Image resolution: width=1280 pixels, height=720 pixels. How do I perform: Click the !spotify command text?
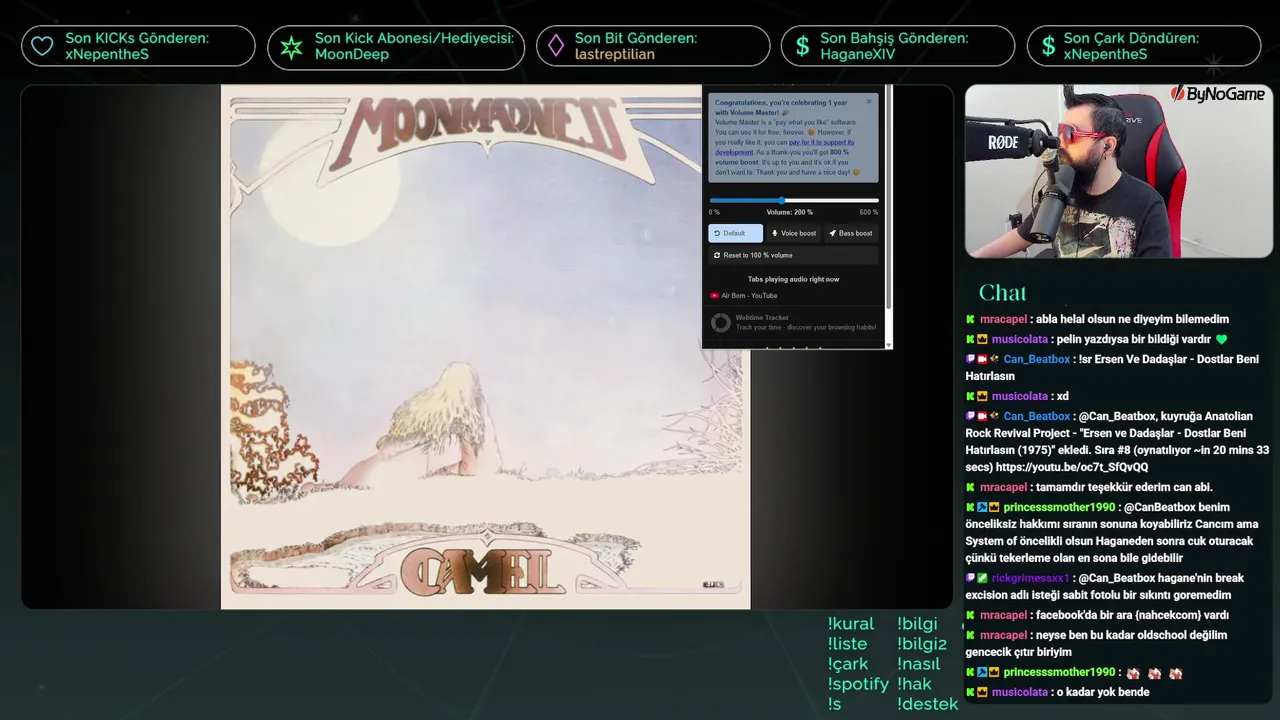[x=858, y=684]
